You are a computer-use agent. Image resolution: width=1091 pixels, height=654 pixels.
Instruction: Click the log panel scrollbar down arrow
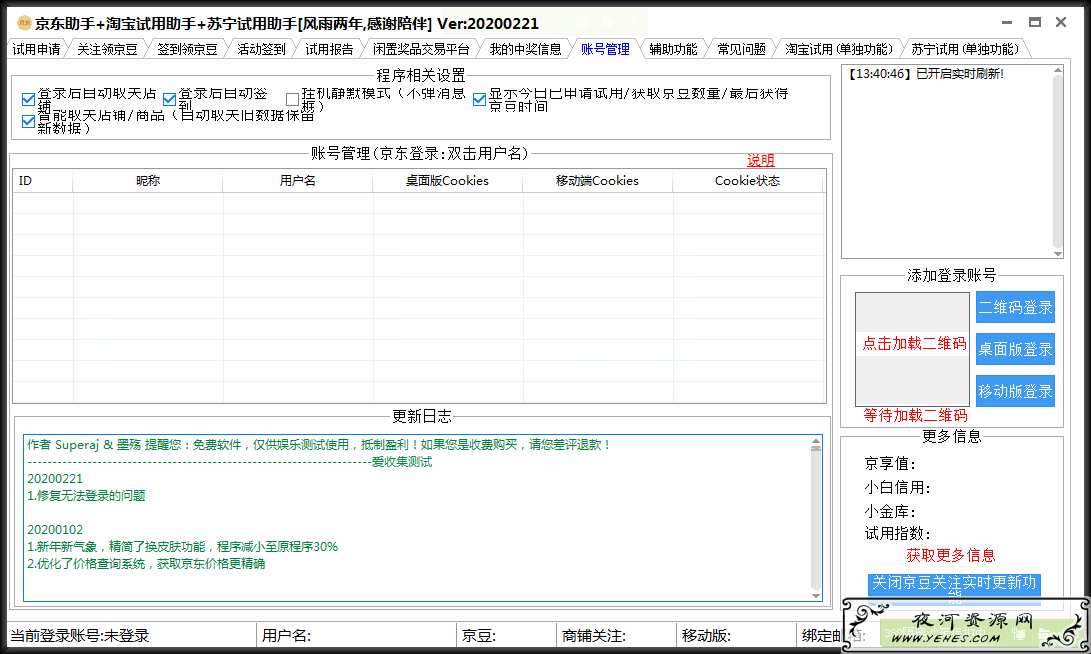click(1058, 254)
